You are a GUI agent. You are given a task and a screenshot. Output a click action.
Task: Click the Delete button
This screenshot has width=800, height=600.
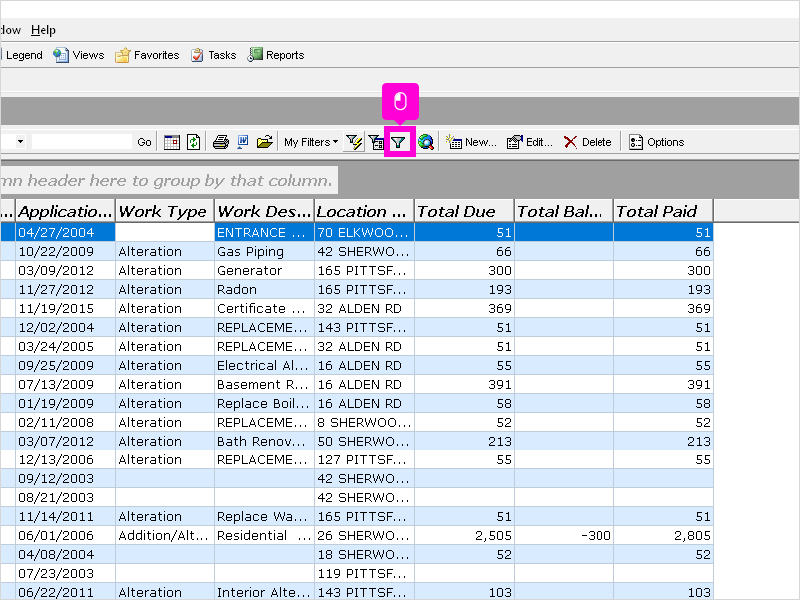tap(587, 142)
